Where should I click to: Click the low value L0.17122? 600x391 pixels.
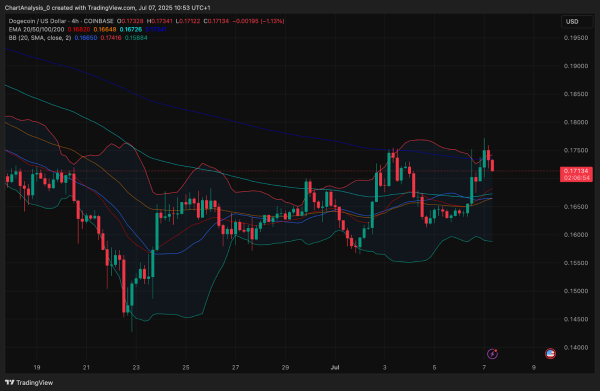coord(188,21)
